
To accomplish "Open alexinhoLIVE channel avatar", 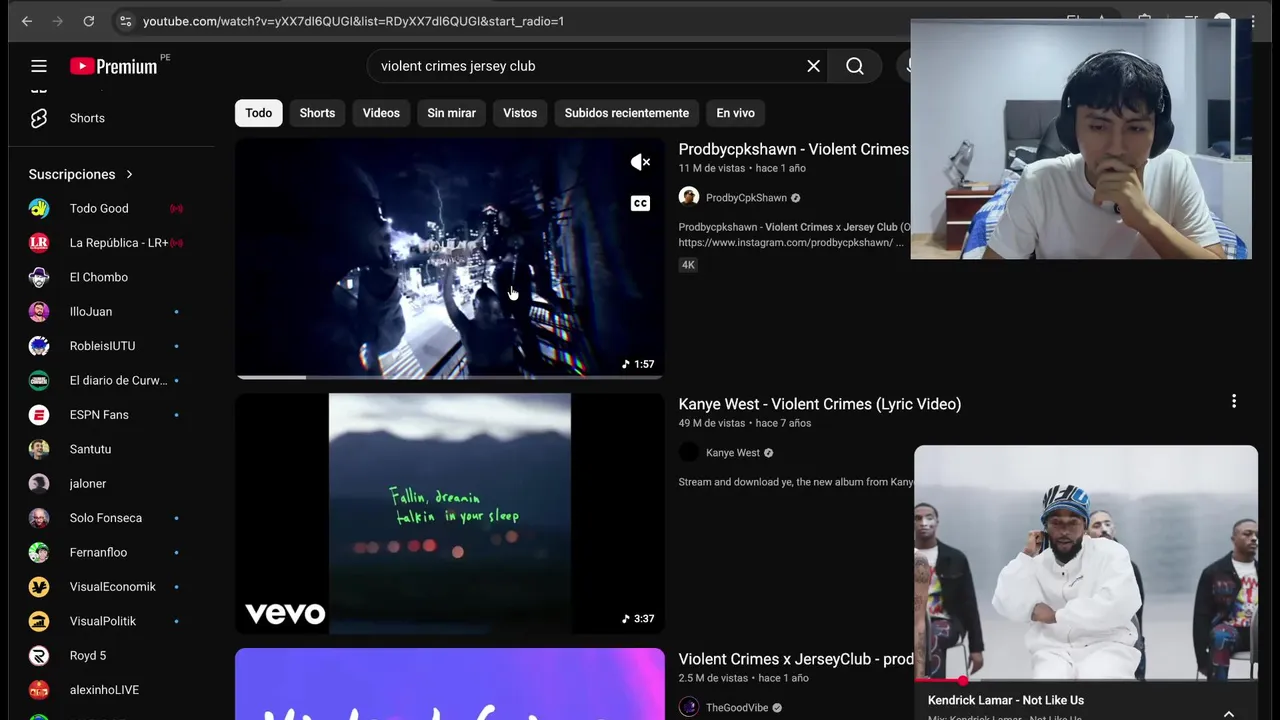I will click(x=39, y=690).
